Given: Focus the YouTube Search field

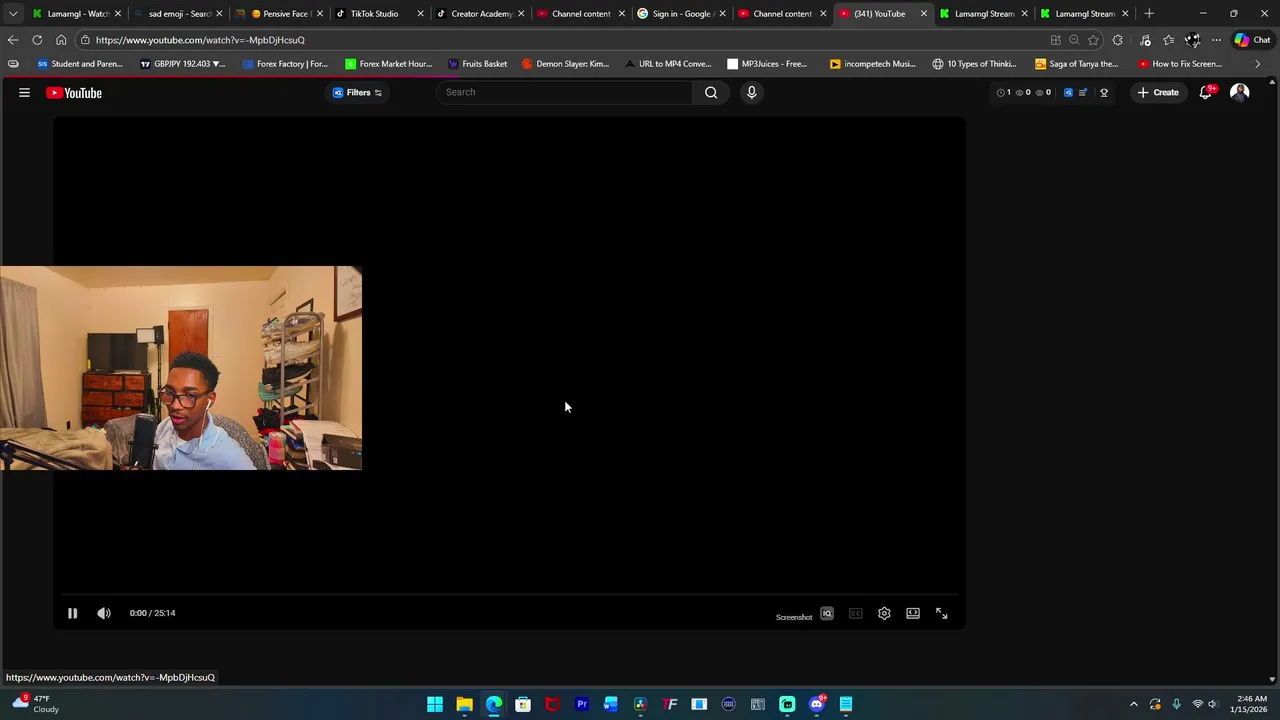Looking at the screenshot, I should pyautogui.click(x=565, y=92).
